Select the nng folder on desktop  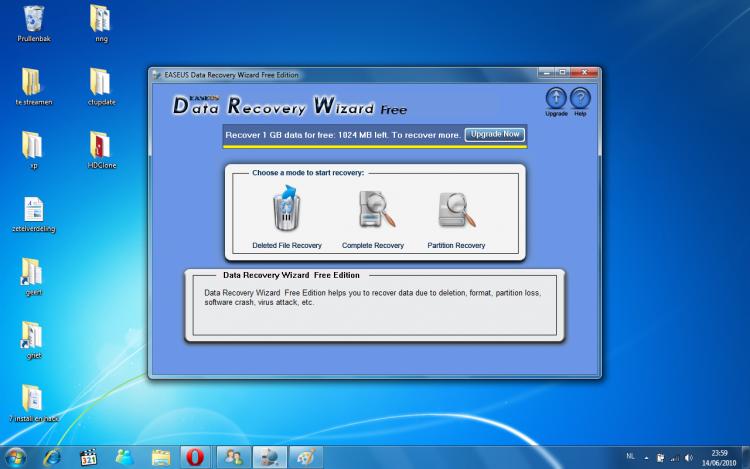pyautogui.click(x=100, y=18)
